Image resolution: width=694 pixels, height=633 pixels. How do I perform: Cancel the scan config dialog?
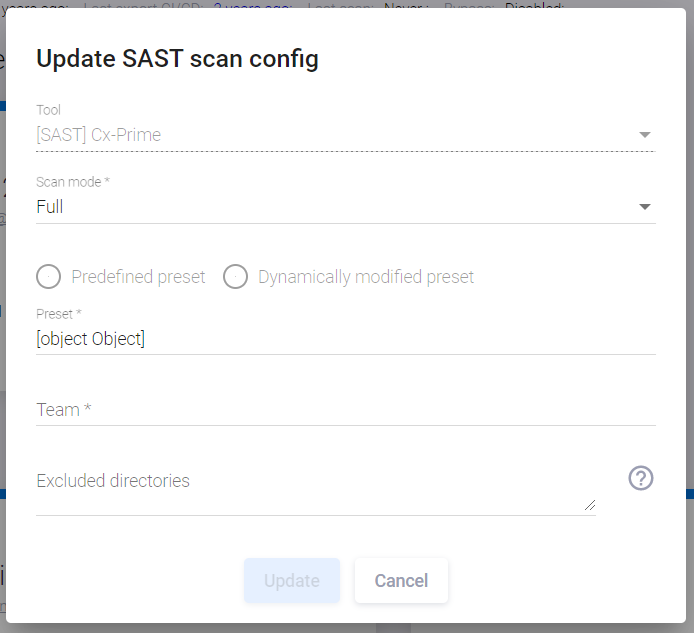click(401, 581)
